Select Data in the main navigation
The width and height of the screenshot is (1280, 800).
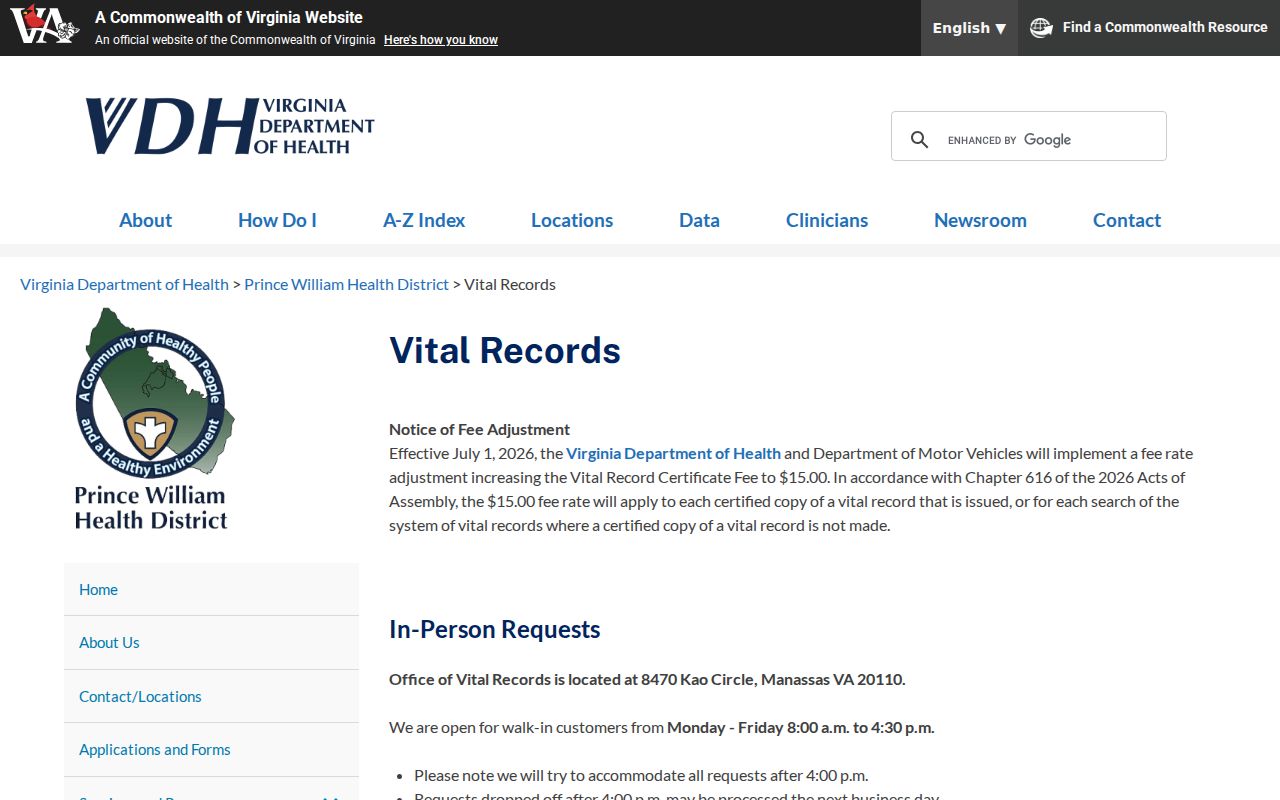coord(699,220)
